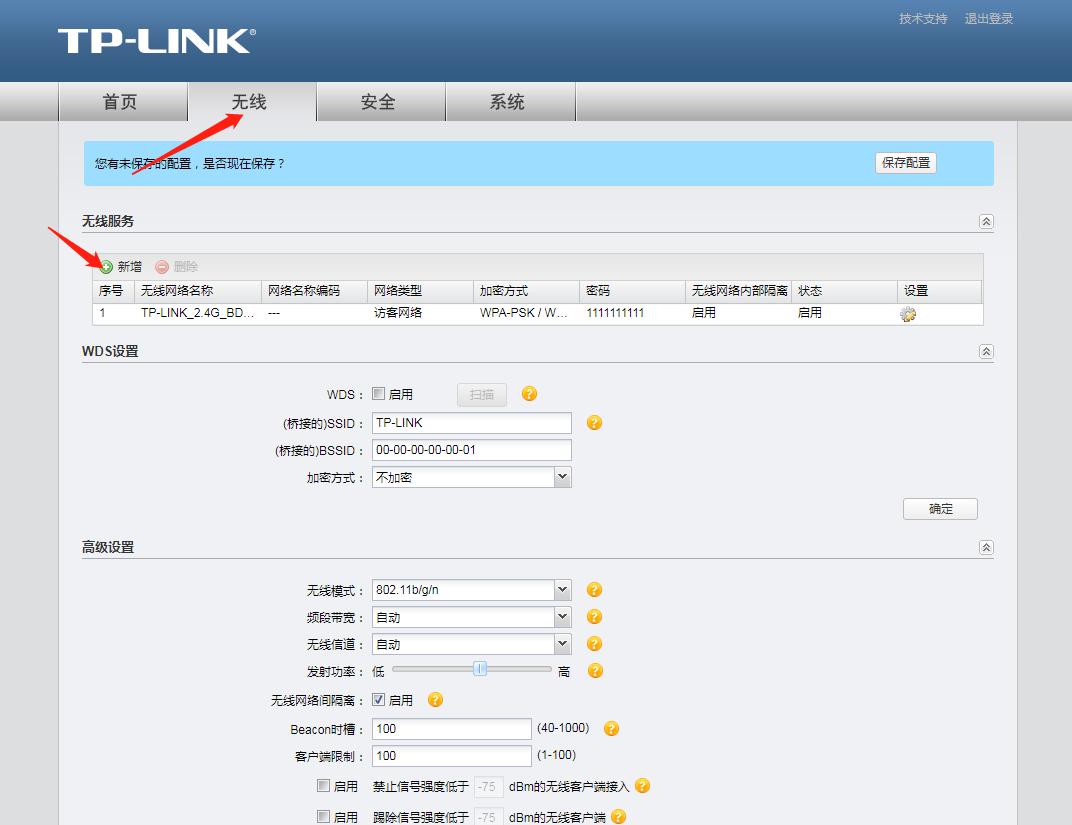This screenshot has height=825, width=1072.
Task: Open the gear settings icon for TP-LINK_2.4G network
Action: coord(906,313)
